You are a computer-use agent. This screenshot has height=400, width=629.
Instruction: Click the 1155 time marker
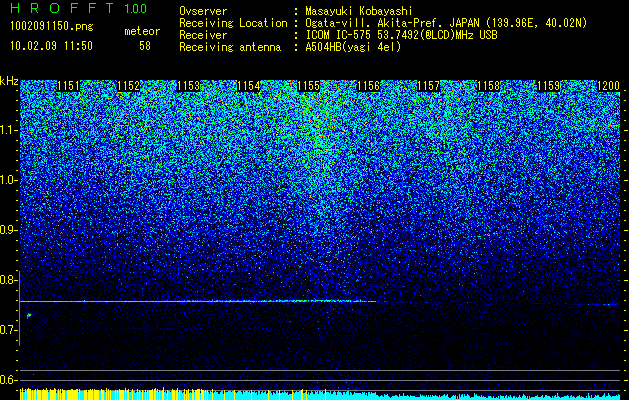308,86
